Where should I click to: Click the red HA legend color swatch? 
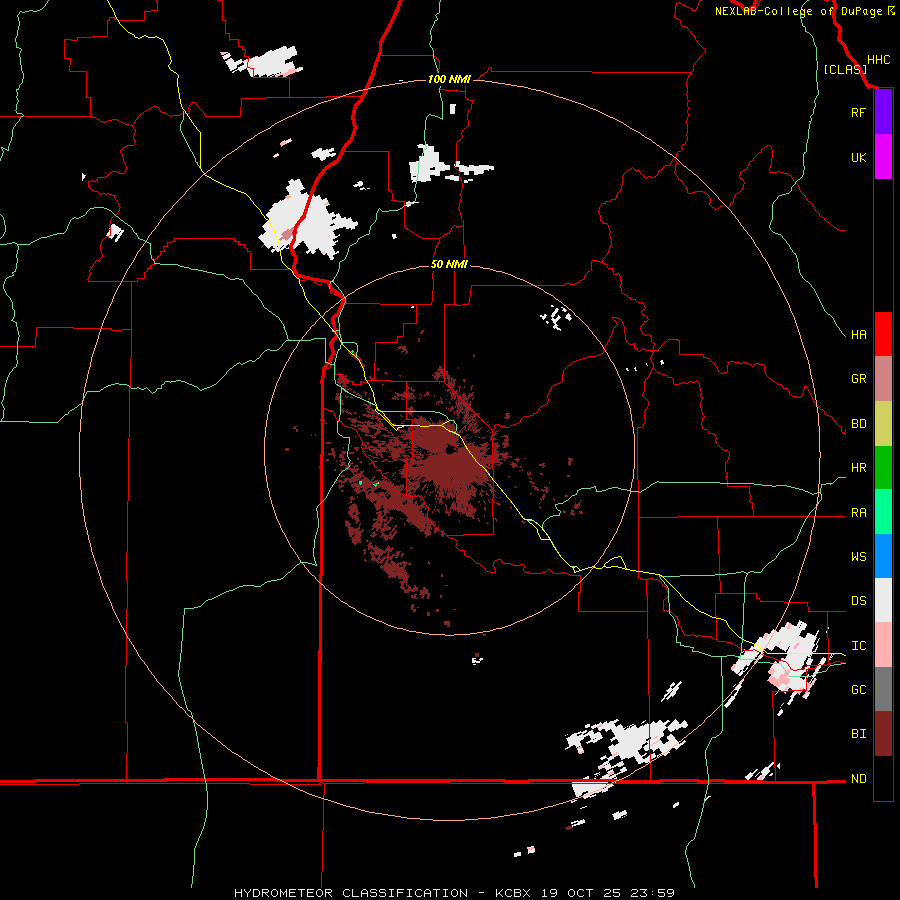[883, 334]
